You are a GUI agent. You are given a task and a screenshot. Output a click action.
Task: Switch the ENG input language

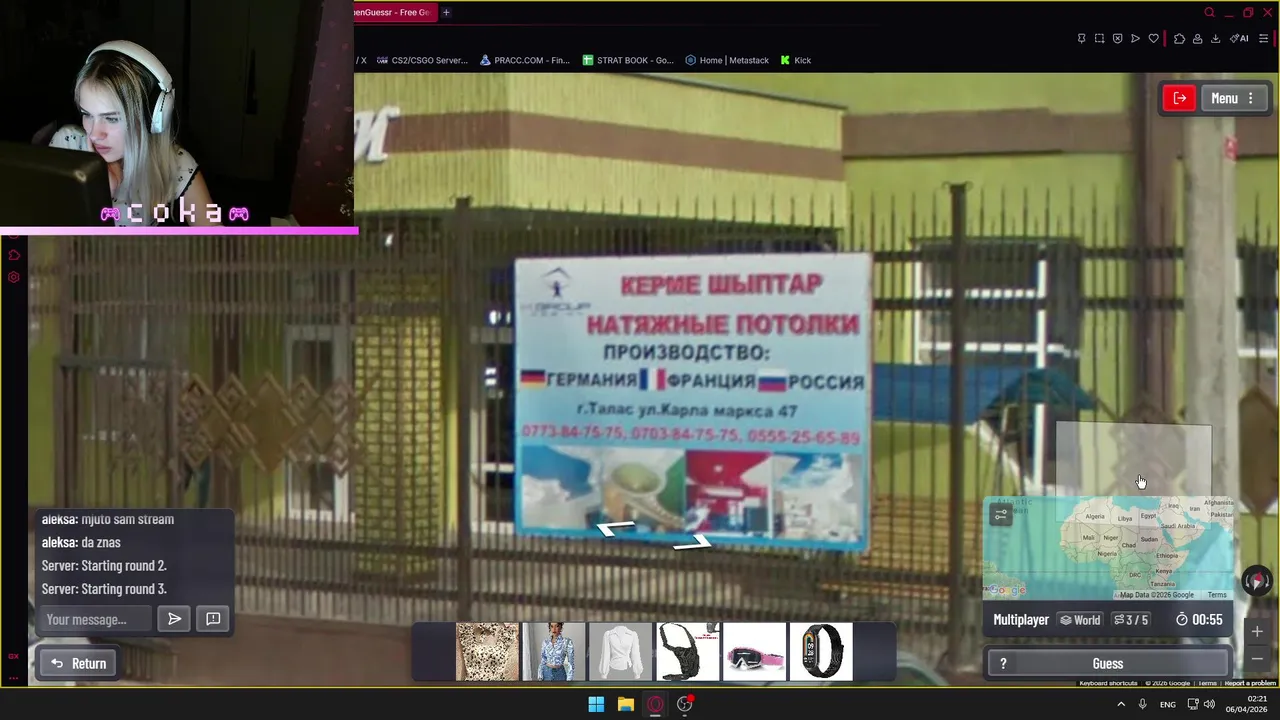tap(1167, 704)
